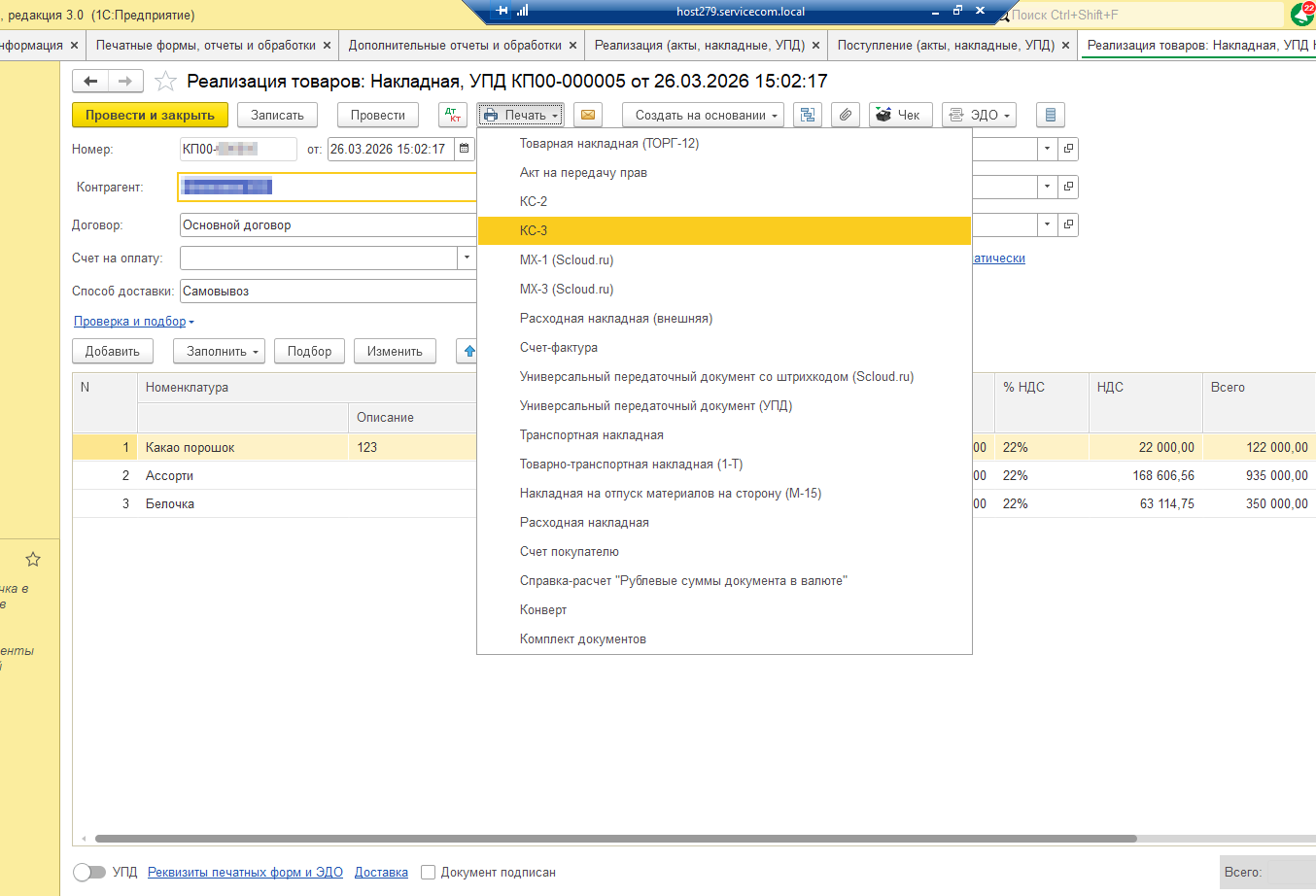Click the 935 000,00 total cell
This screenshot has height=896, width=1316.
coord(1260,475)
